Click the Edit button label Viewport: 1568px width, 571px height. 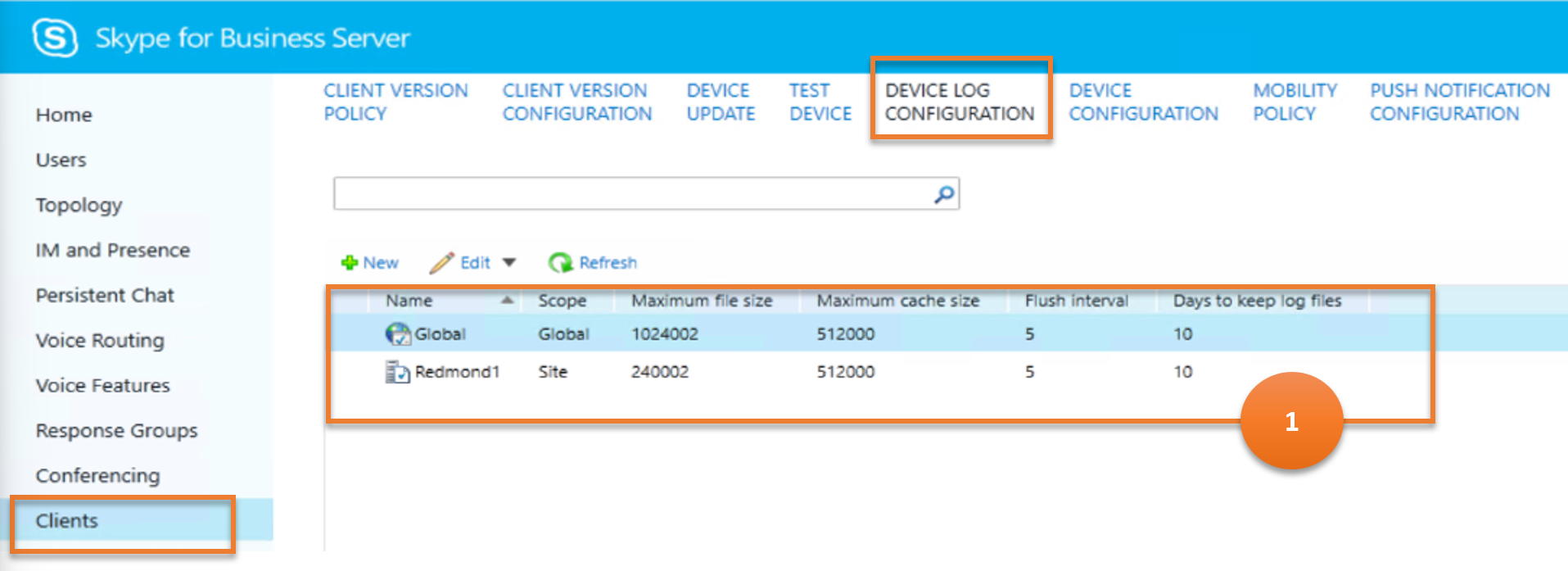[475, 263]
